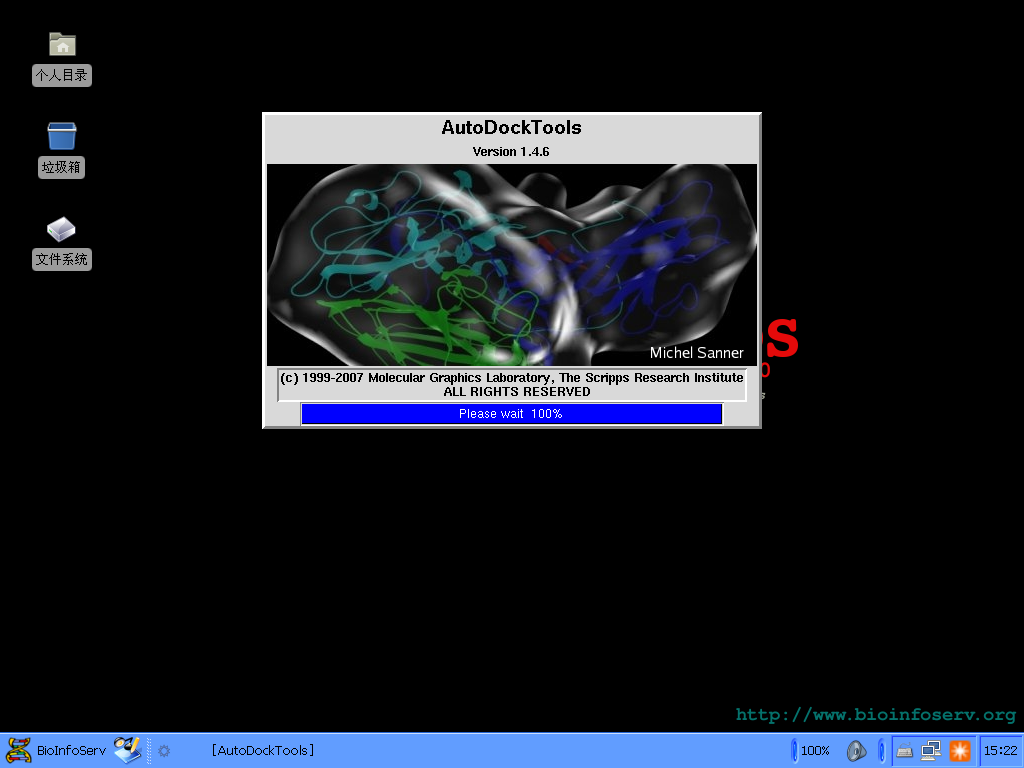Screen dimensions: 1024x768
Task: Select the [AutoDockTools] taskbar window entry
Action: (x=263, y=750)
